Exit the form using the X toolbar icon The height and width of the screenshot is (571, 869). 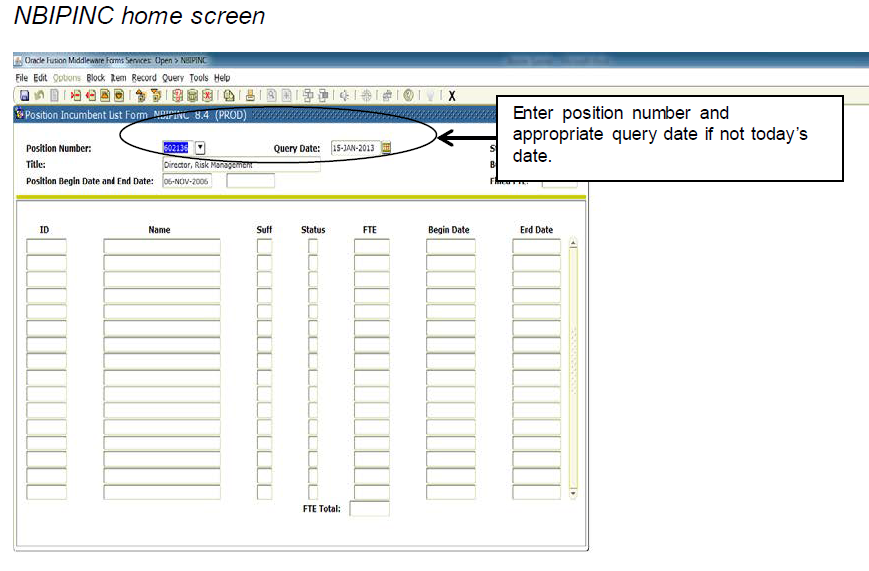pos(452,96)
